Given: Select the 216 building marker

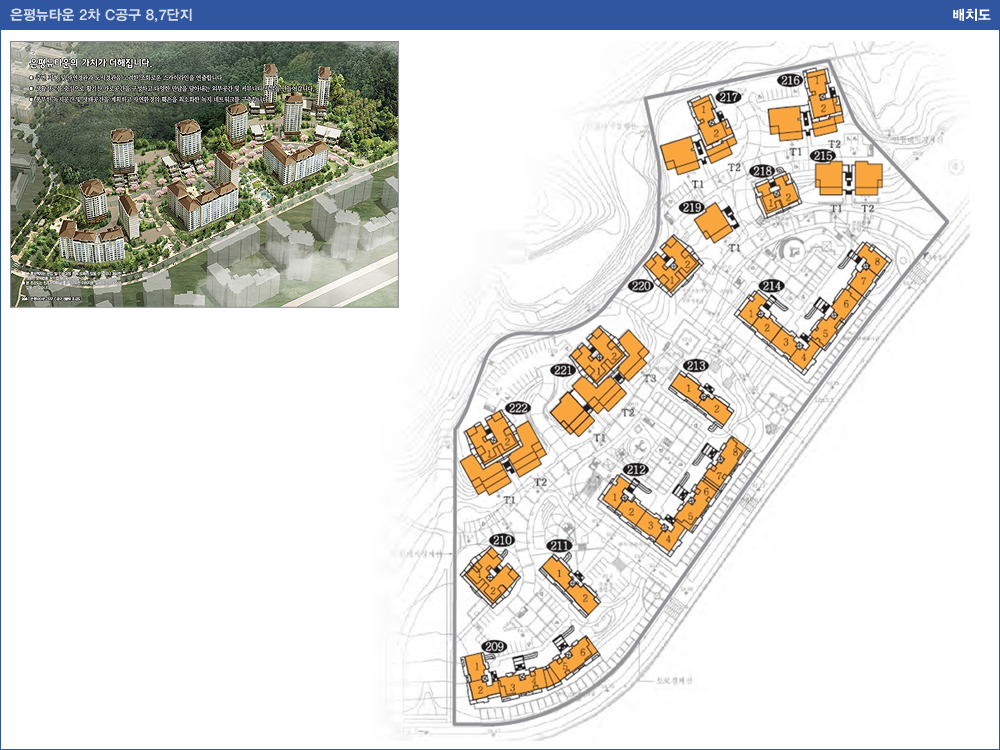Looking at the screenshot, I should pos(790,80).
